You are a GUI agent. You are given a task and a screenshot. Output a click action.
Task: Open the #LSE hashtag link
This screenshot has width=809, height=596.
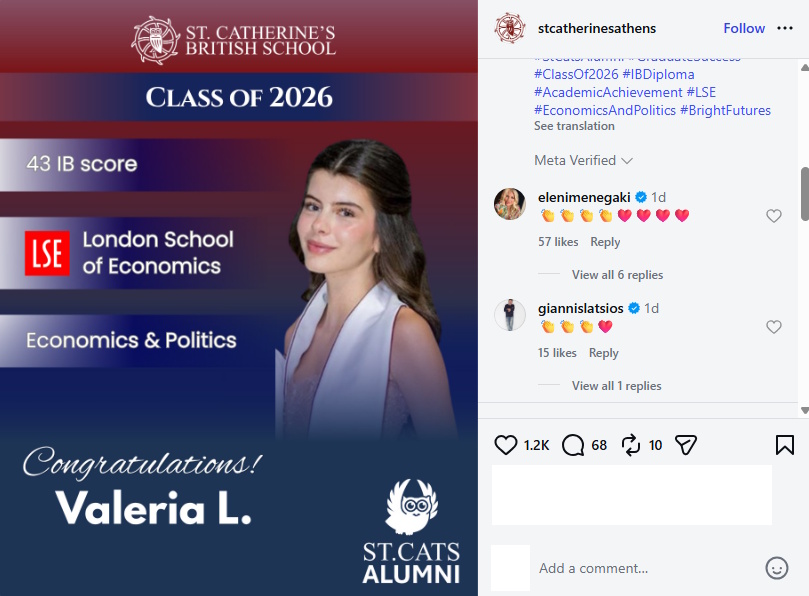point(701,92)
